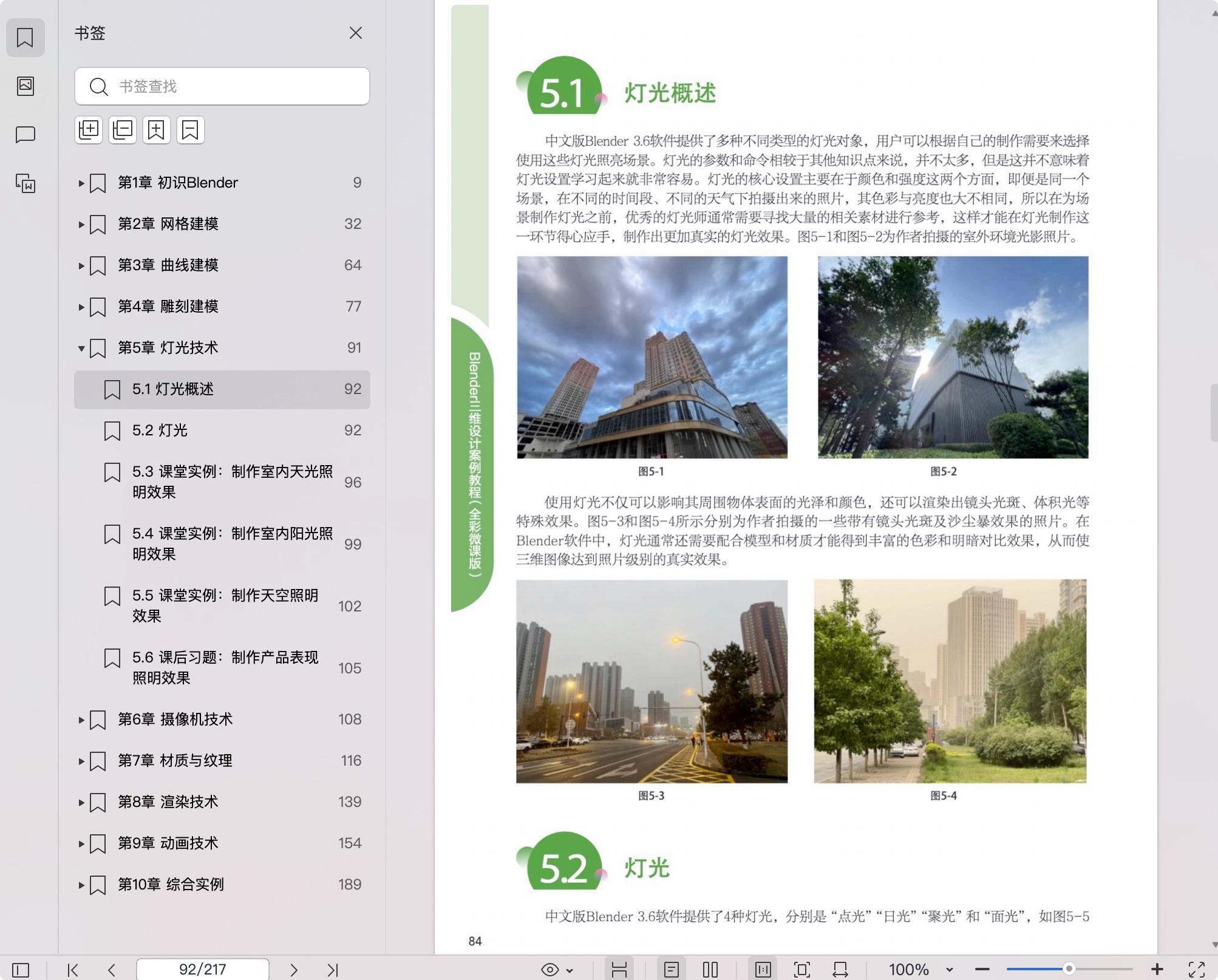Open eye protection mode dropdown arrow
This screenshot has height=980, width=1218.
[570, 970]
